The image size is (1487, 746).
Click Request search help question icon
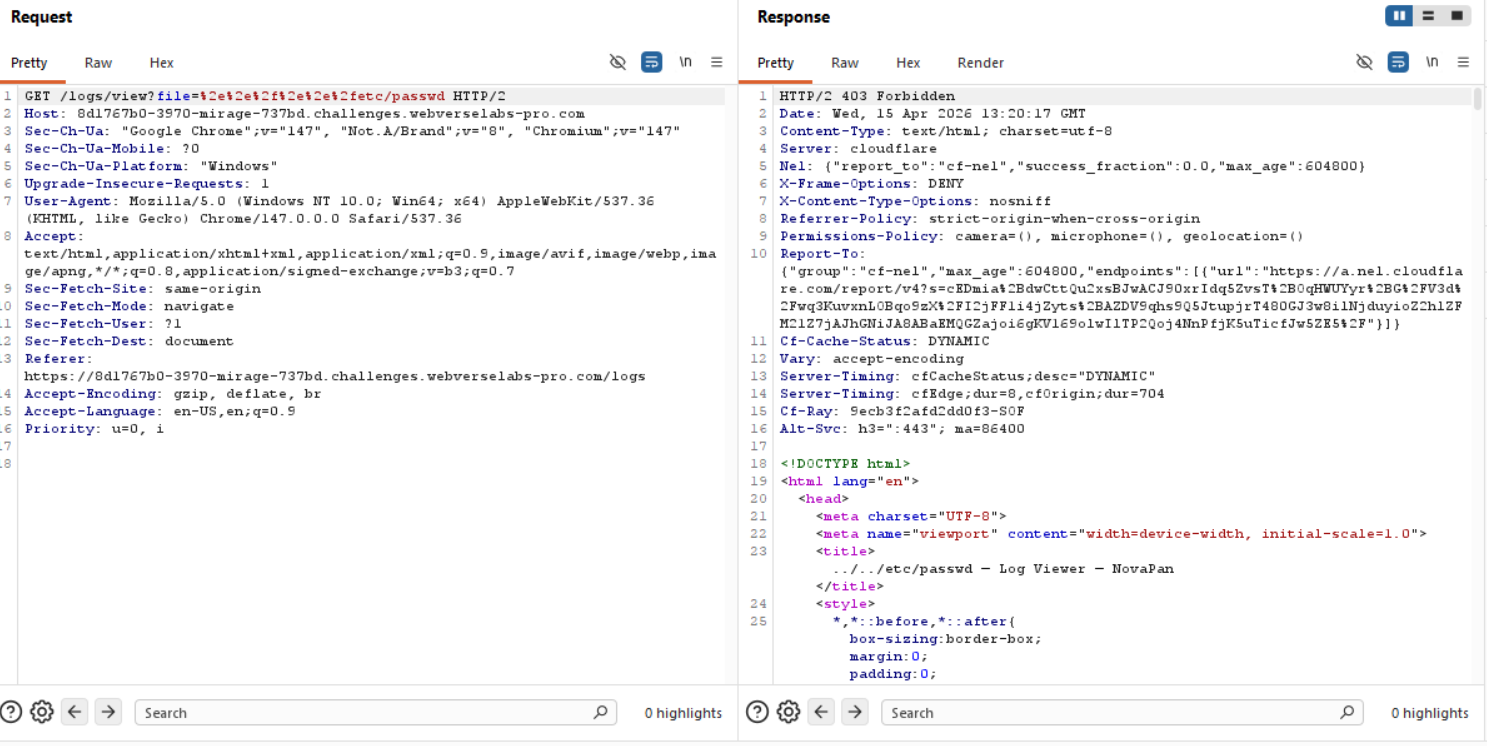pyautogui.click(x=11, y=712)
